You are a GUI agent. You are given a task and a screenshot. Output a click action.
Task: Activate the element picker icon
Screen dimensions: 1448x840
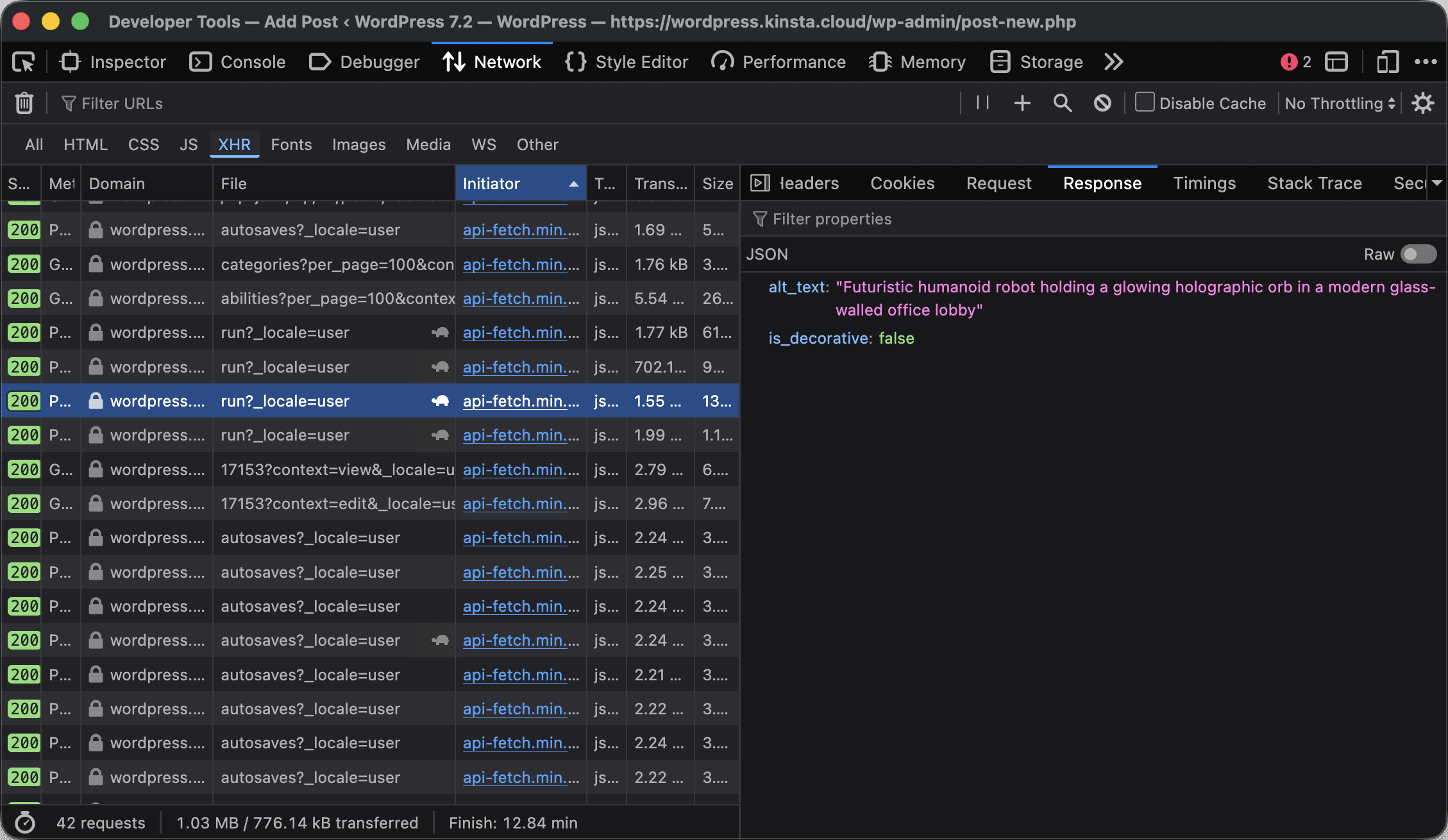pos(24,62)
